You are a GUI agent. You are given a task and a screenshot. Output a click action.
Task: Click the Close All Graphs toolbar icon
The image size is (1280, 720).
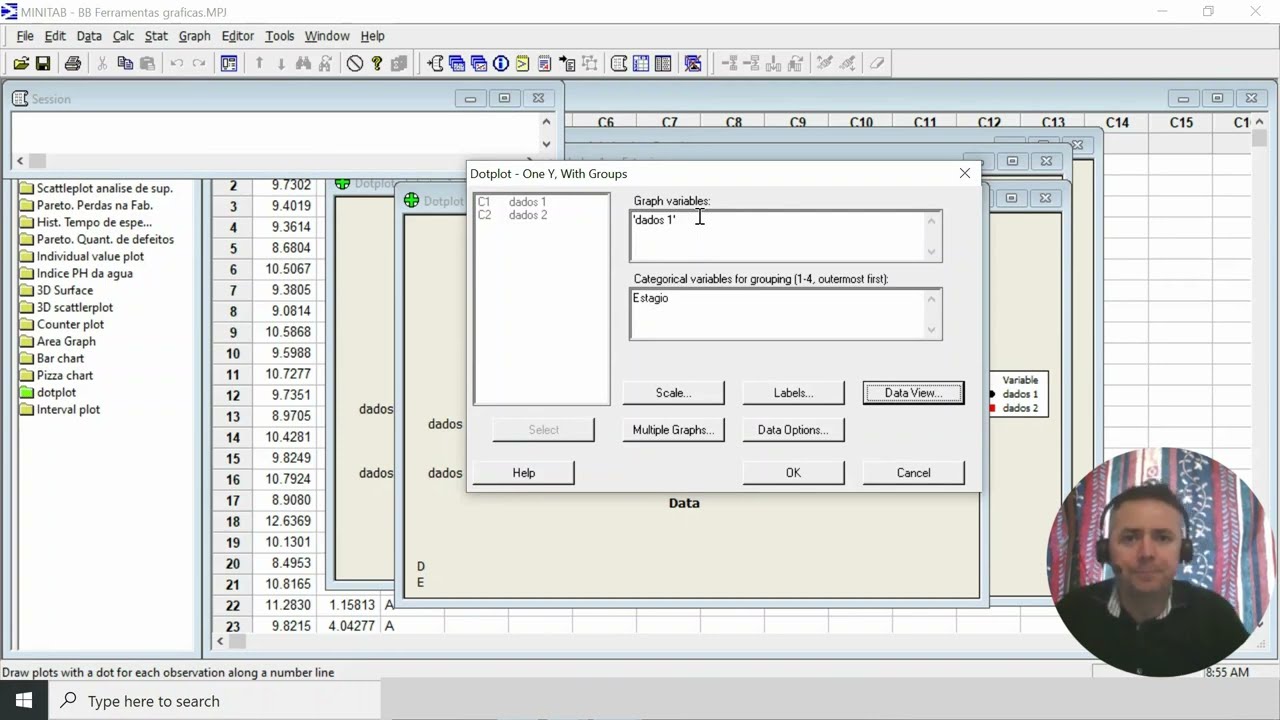point(693,63)
